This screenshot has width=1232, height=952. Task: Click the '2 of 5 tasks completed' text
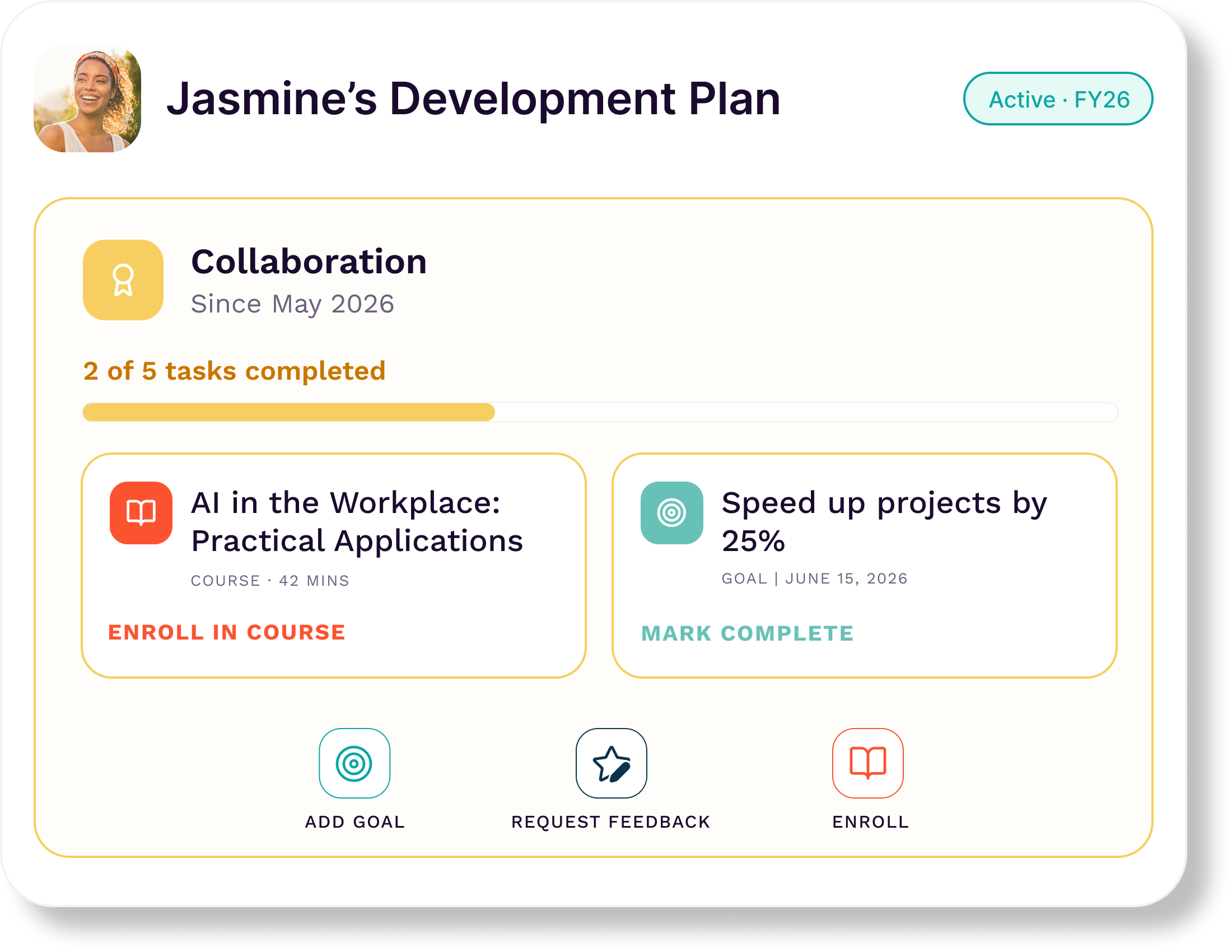point(235,372)
